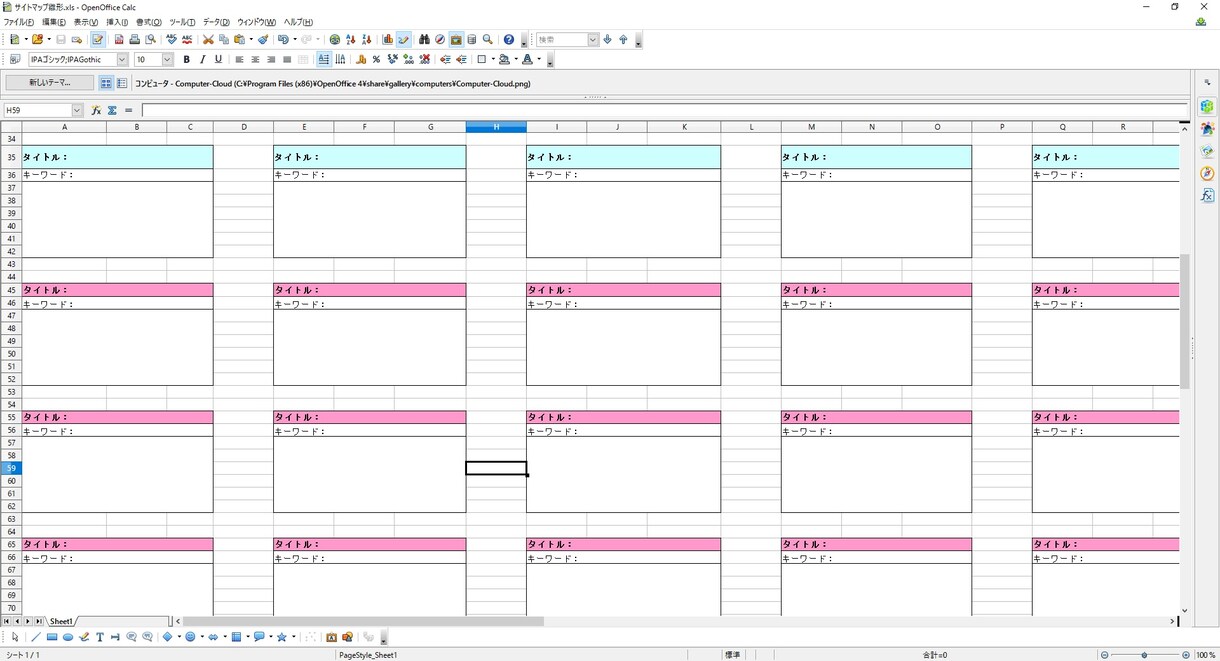Viewport: 1220px width, 661px height.
Task: Click the Print icon
Action: click(x=134, y=40)
